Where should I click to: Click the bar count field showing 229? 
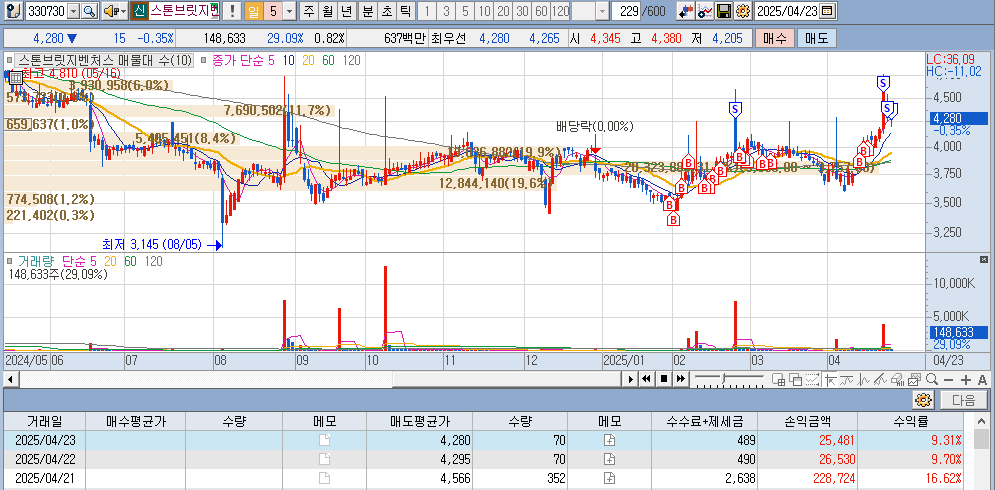tap(625, 11)
